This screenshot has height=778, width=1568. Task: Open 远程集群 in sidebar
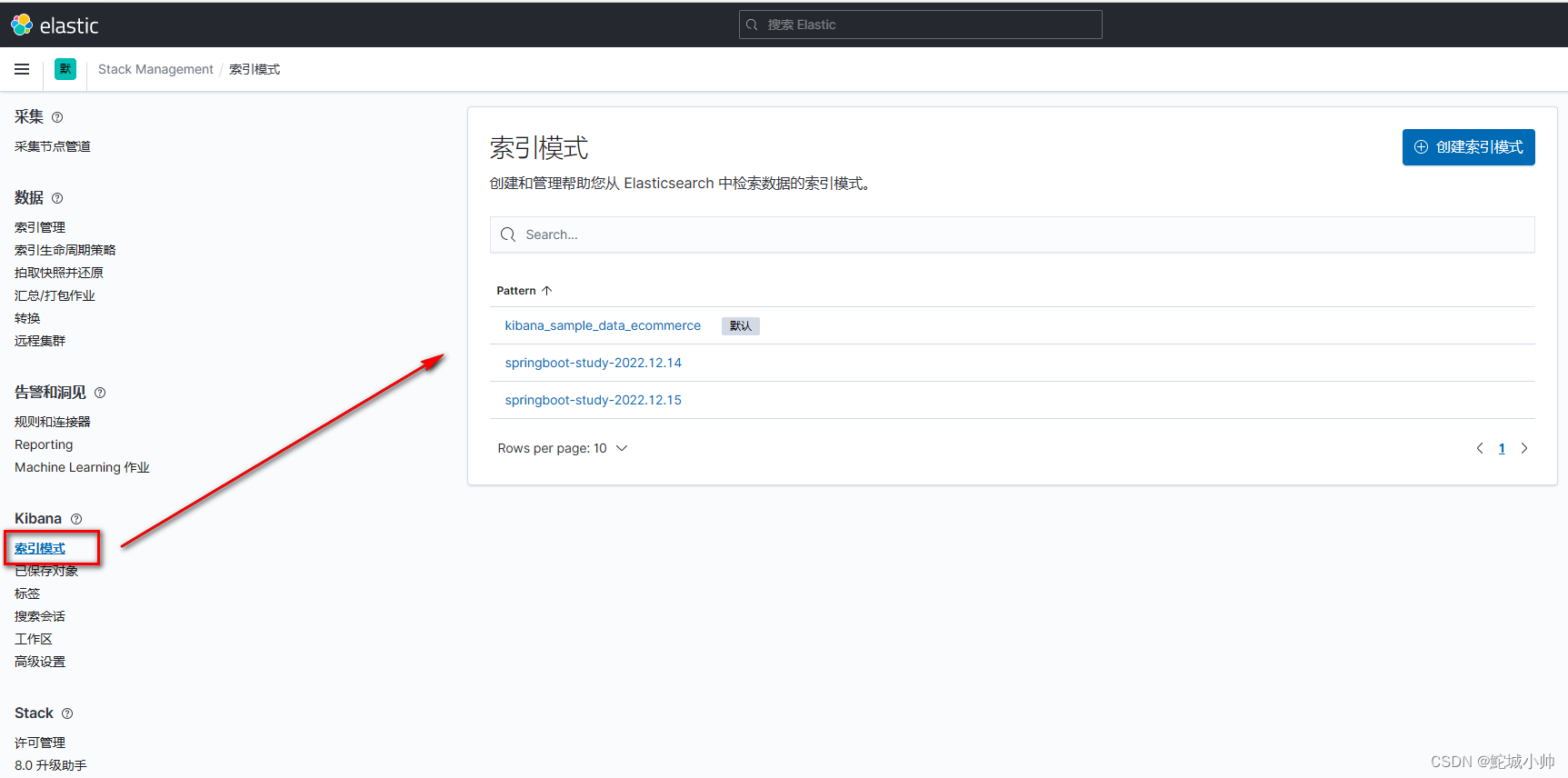(x=40, y=341)
